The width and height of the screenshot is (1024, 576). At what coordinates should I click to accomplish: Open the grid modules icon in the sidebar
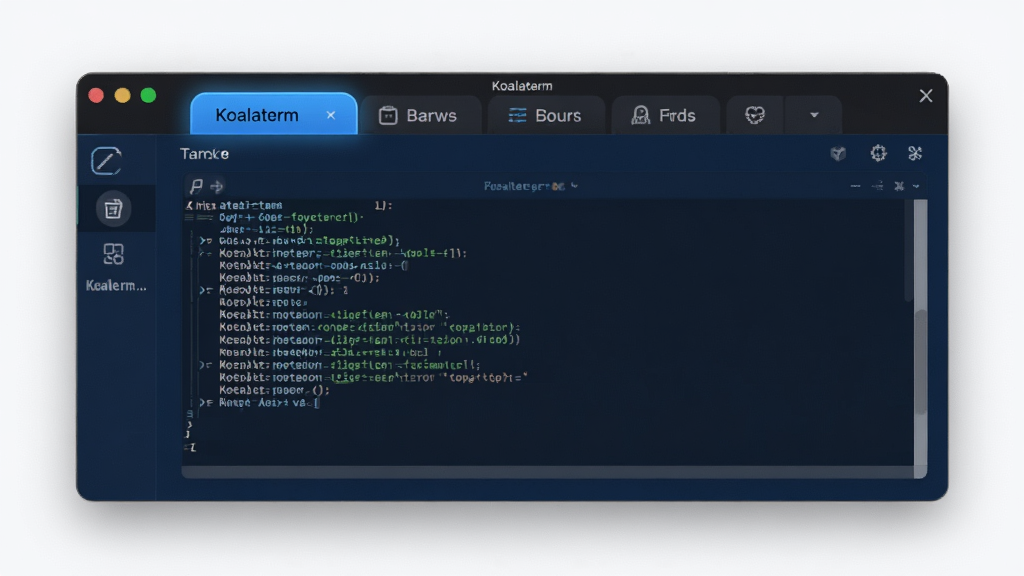(x=113, y=254)
